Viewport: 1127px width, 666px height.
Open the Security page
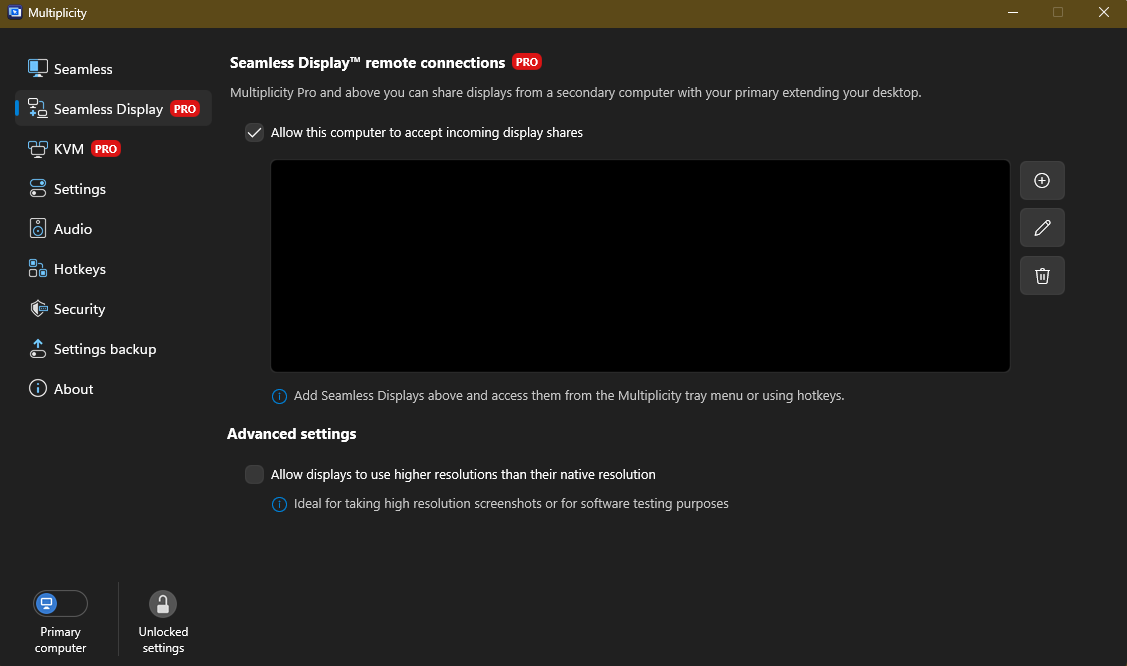79,309
